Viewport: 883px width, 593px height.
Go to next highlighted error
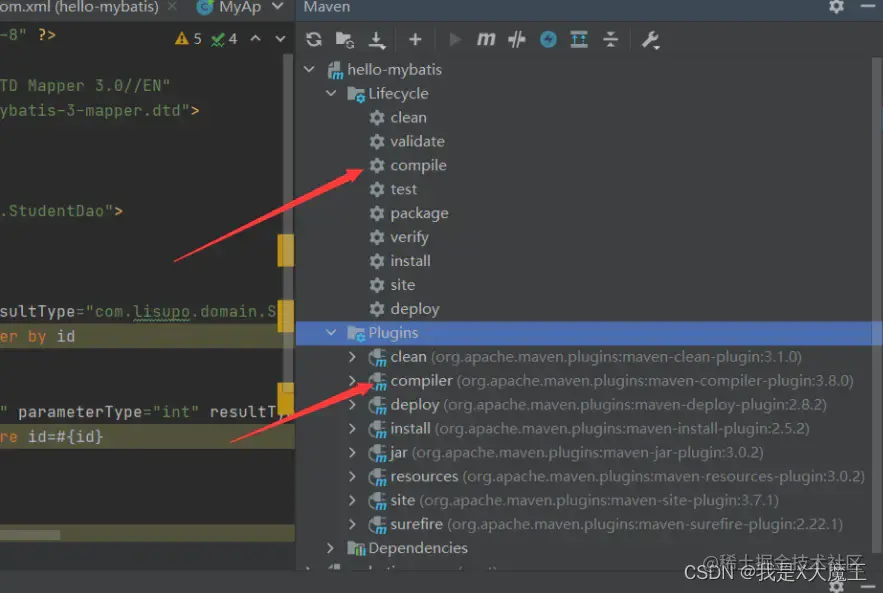tap(280, 38)
